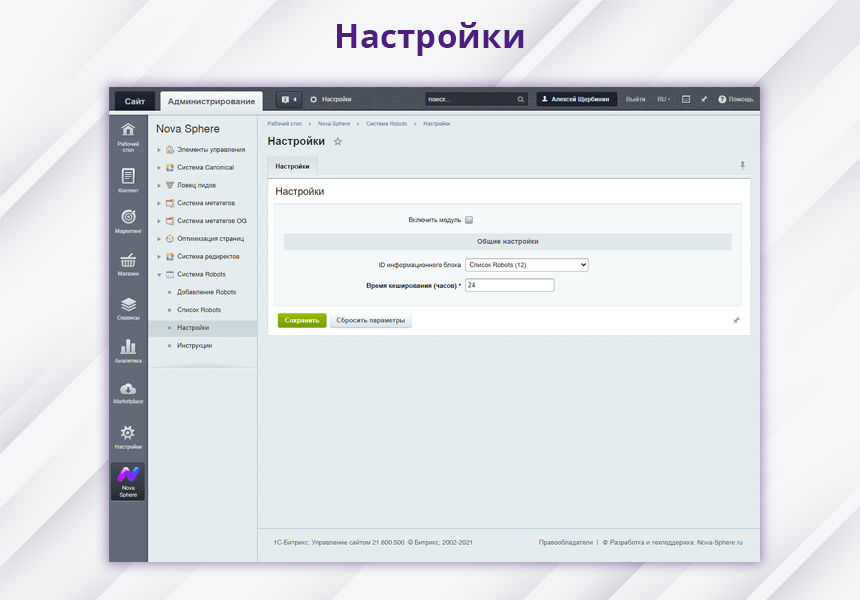Image resolution: width=860 pixels, height=600 pixels.
Task: Enable the Включить модуль checkbox
Action: [469, 220]
